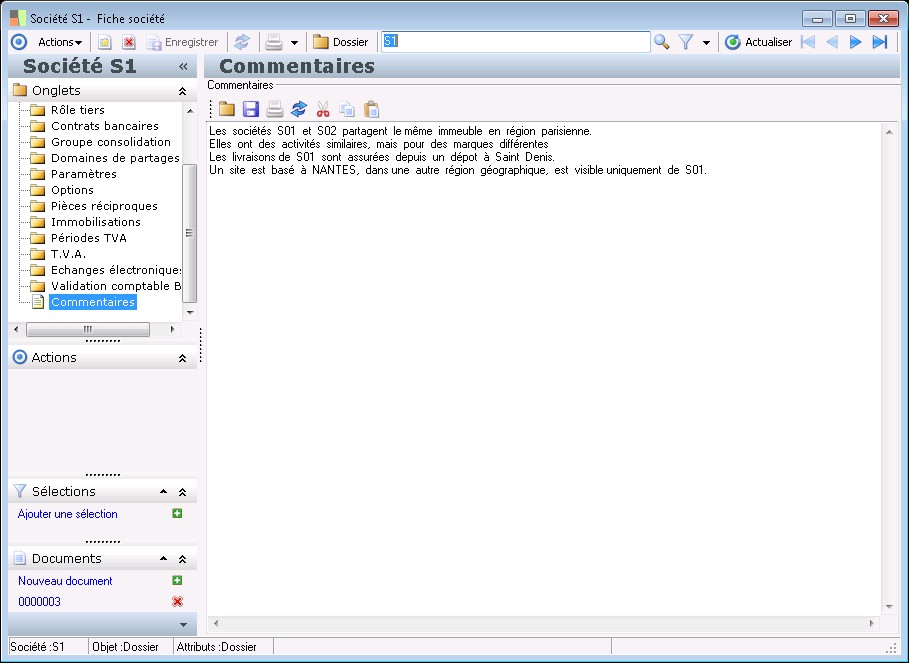Collapse the Société S1 sidebar
909x663 pixels.
[x=183, y=66]
